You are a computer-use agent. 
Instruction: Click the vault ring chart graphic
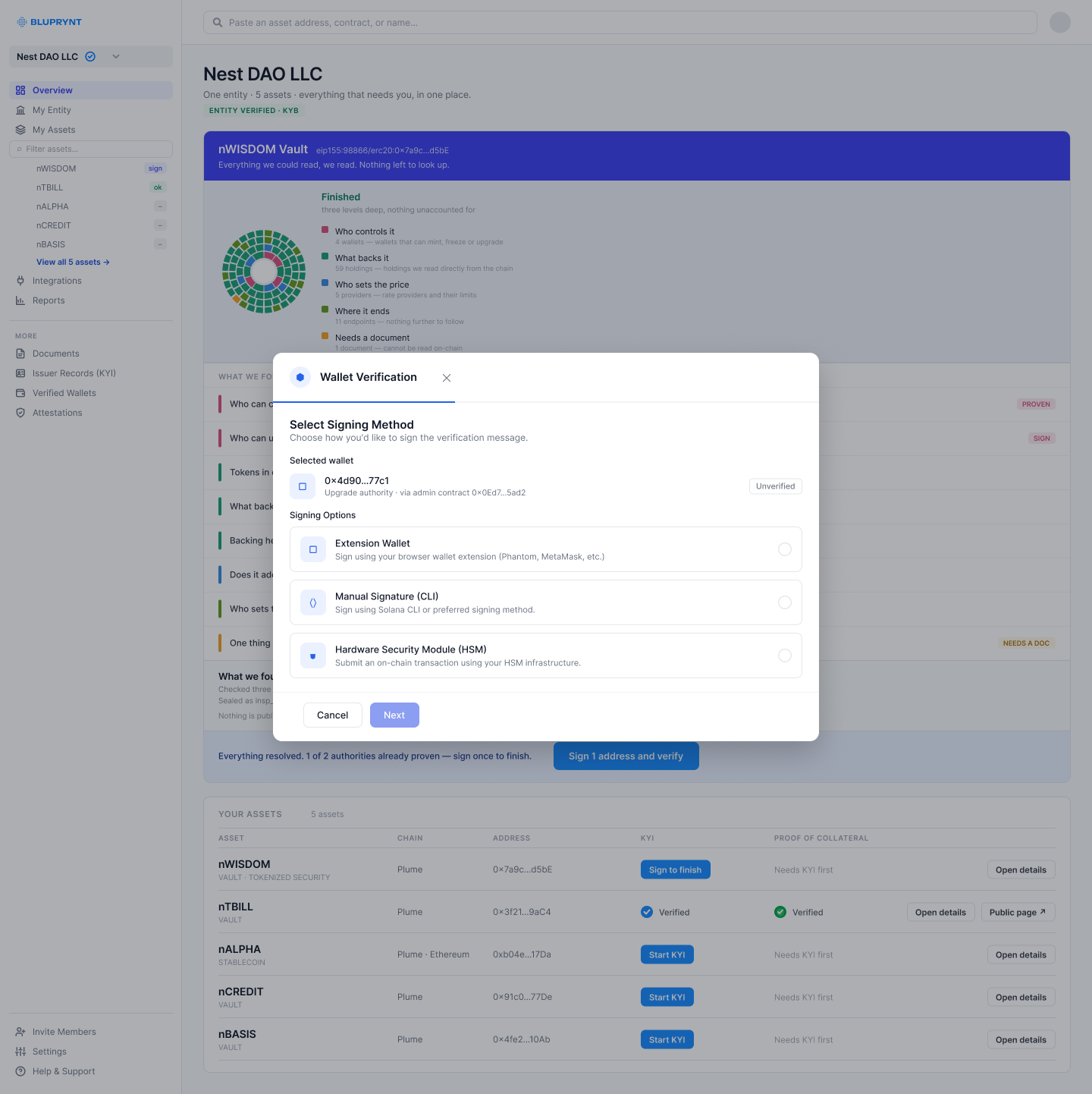pos(264,272)
